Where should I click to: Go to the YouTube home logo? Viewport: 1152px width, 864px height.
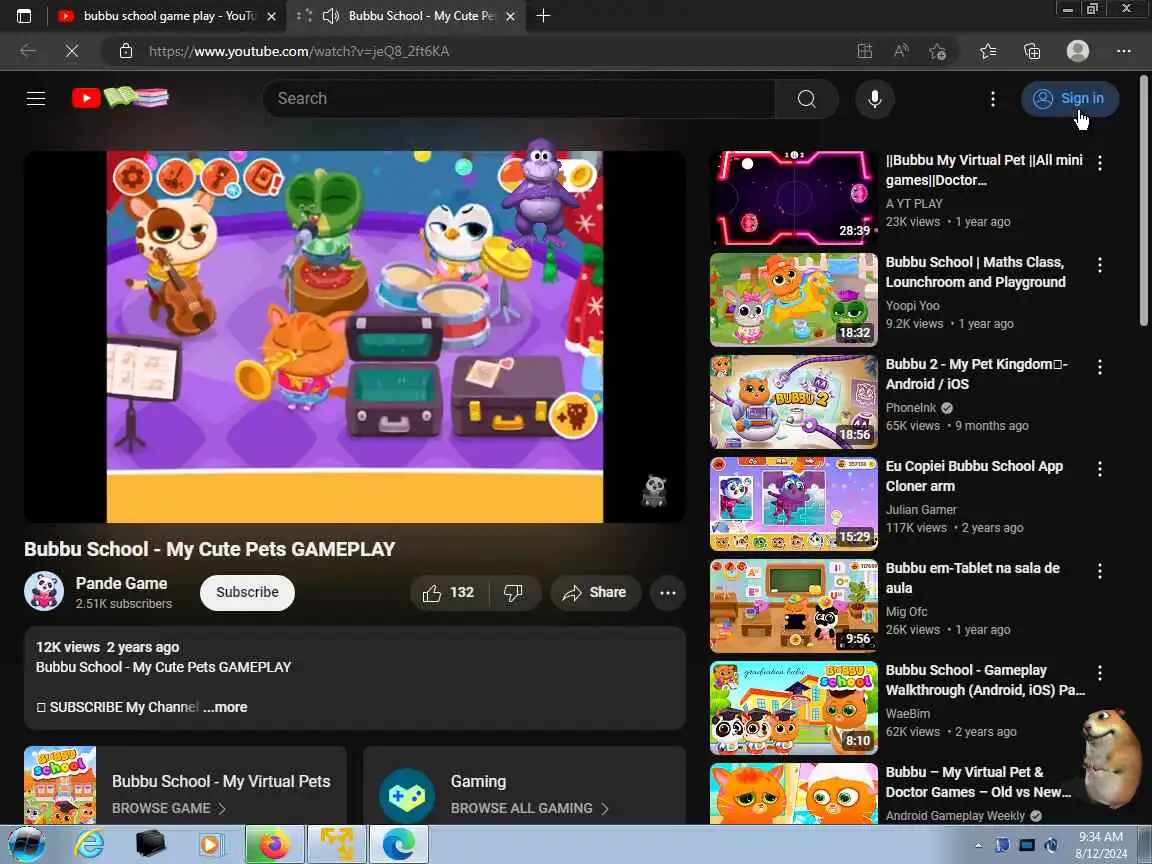(x=120, y=98)
